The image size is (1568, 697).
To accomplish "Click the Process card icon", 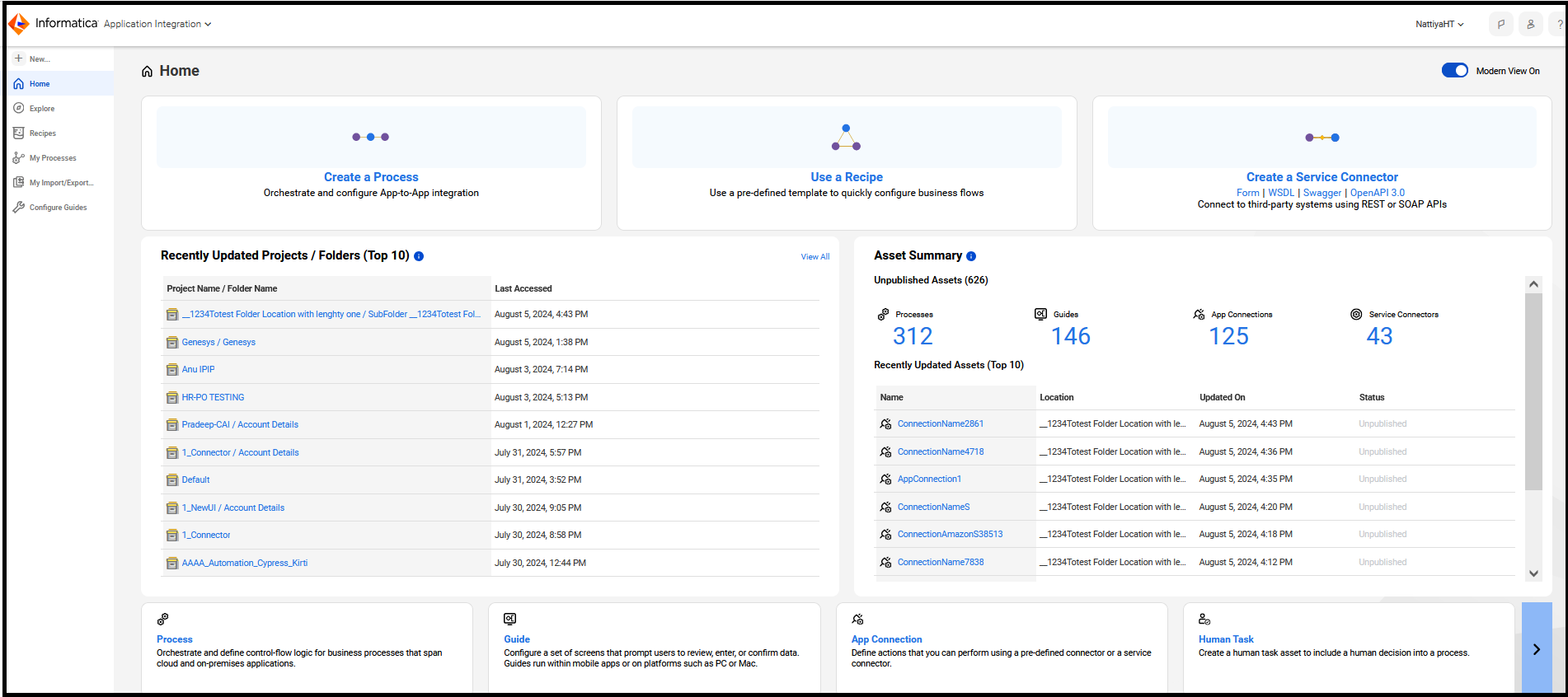I will (x=162, y=619).
